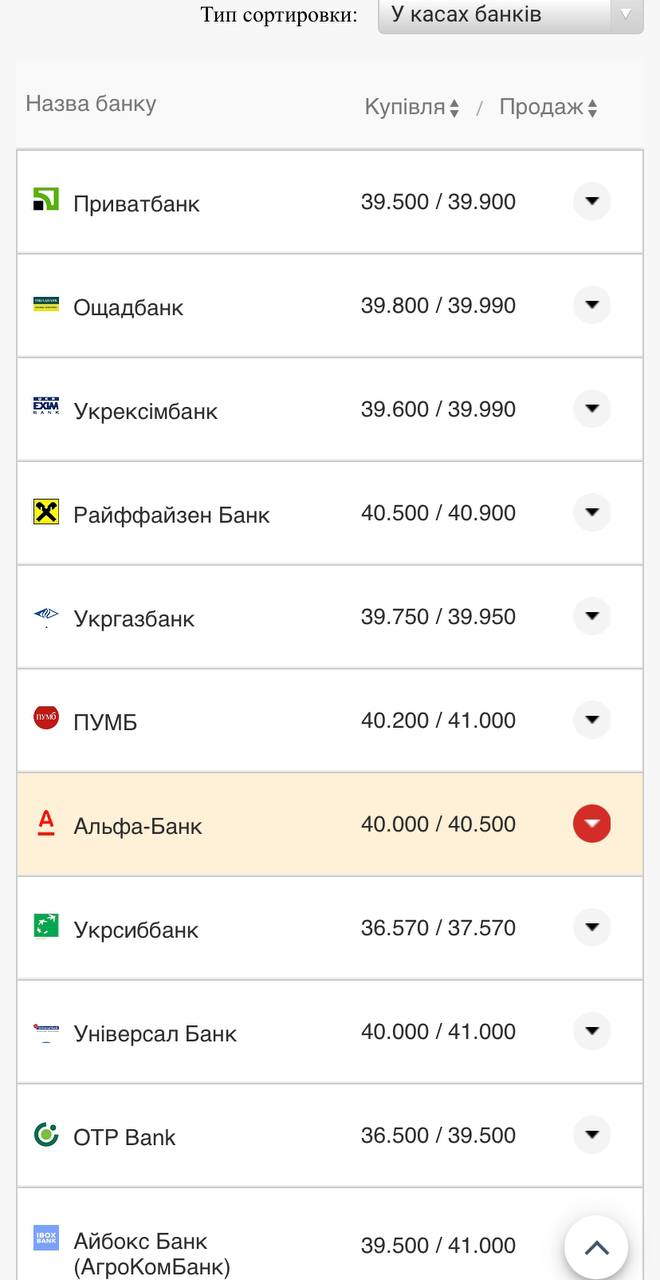Expand the Універсал Банк row
Viewport: 660px width, 1280px height.
point(592,1030)
